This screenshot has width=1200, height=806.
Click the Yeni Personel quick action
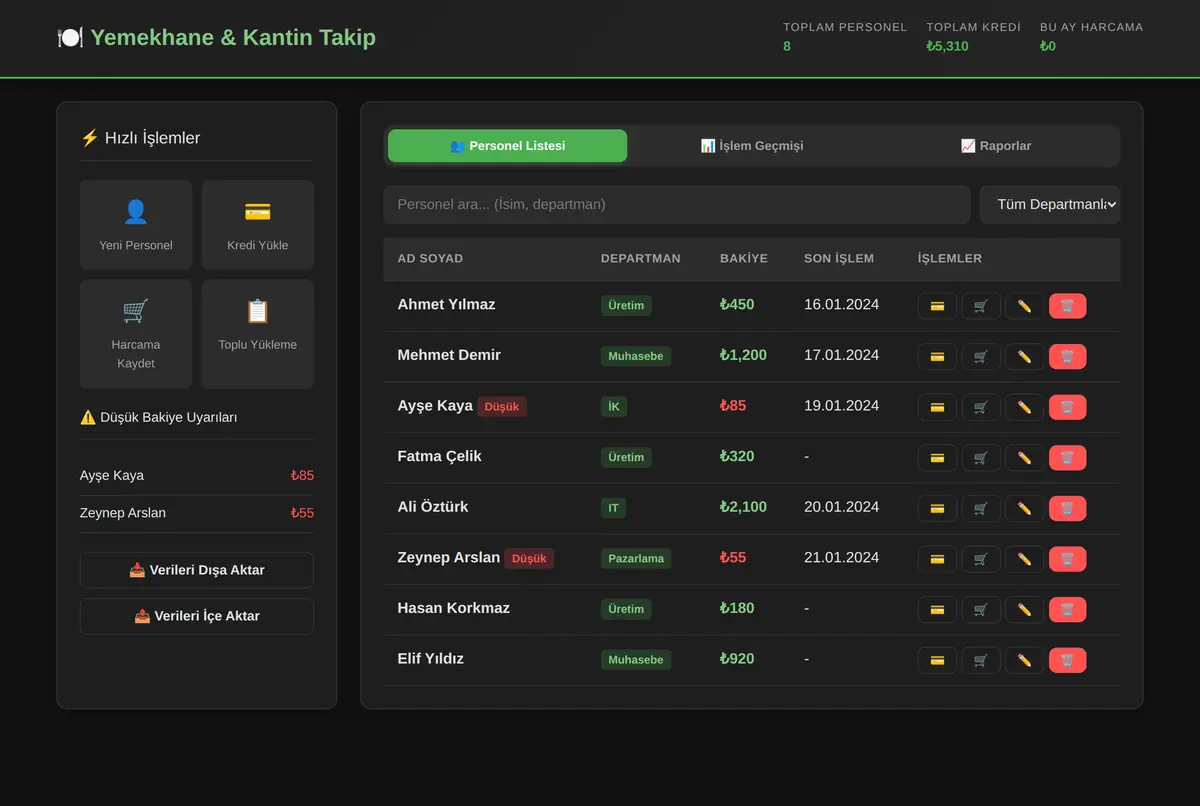(x=136, y=225)
